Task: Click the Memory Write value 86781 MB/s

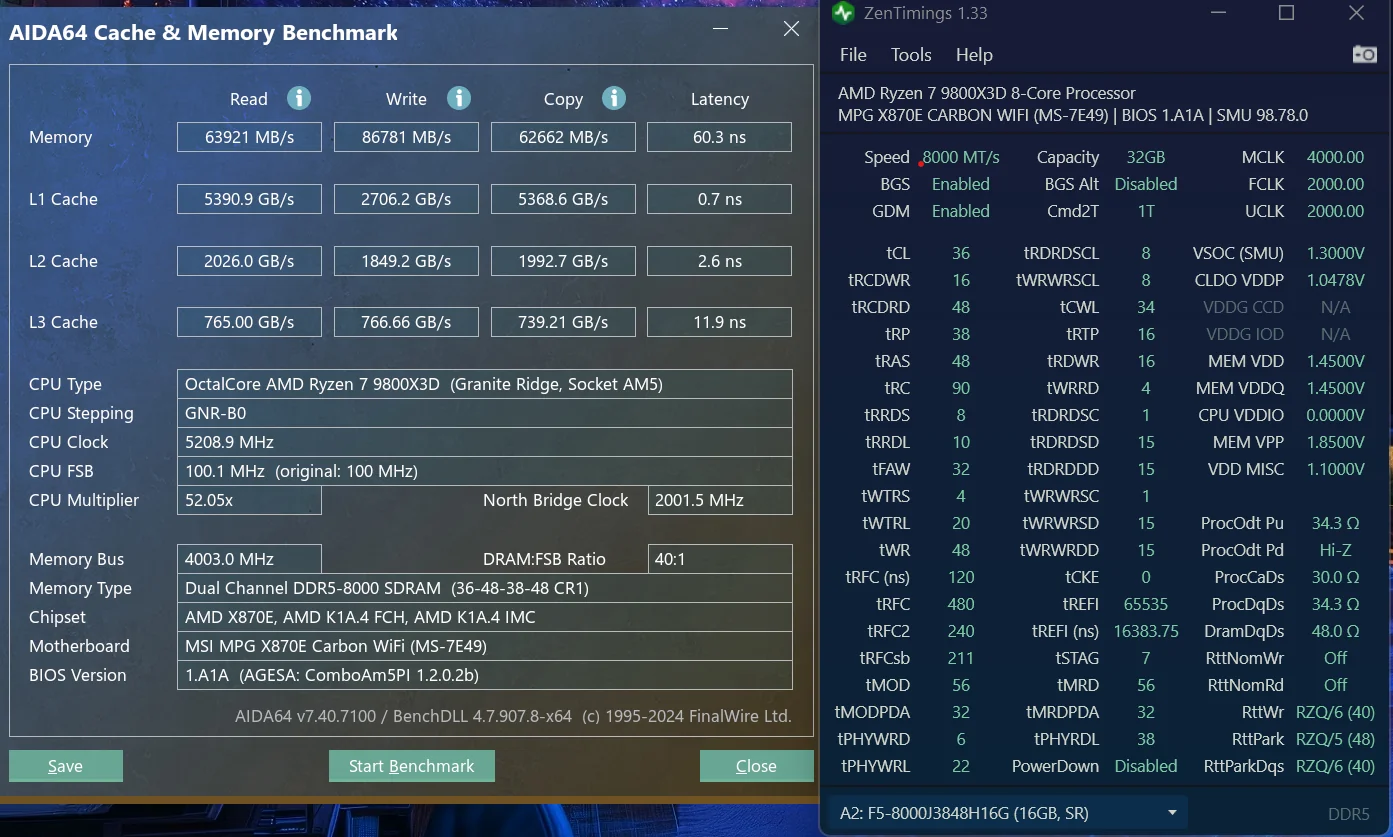Action: coord(406,137)
